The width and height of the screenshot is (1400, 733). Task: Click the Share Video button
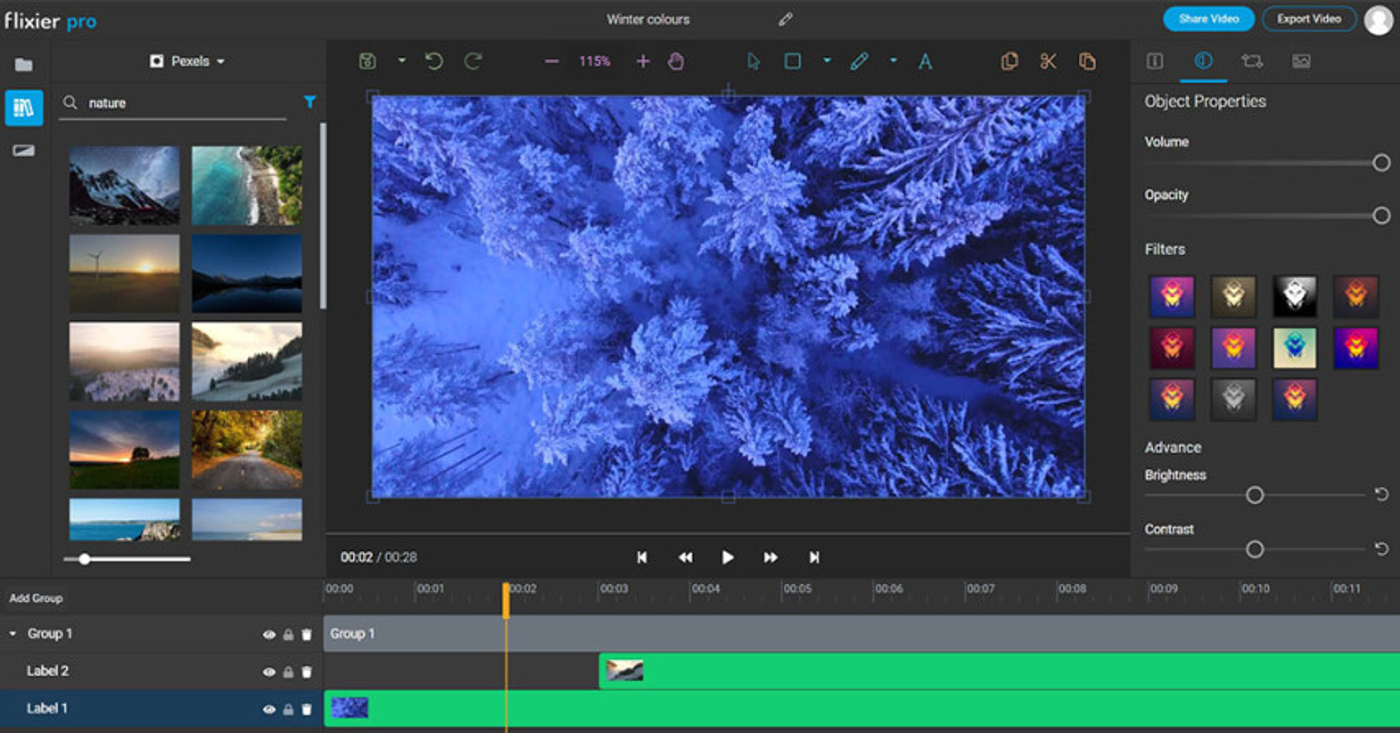(1209, 18)
